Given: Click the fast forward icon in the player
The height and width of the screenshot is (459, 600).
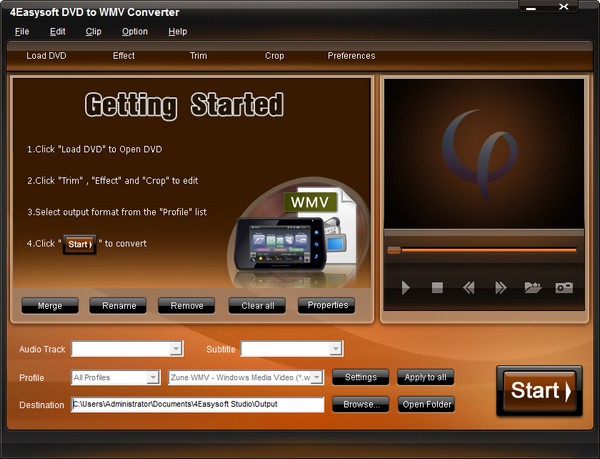Looking at the screenshot, I should [x=500, y=288].
